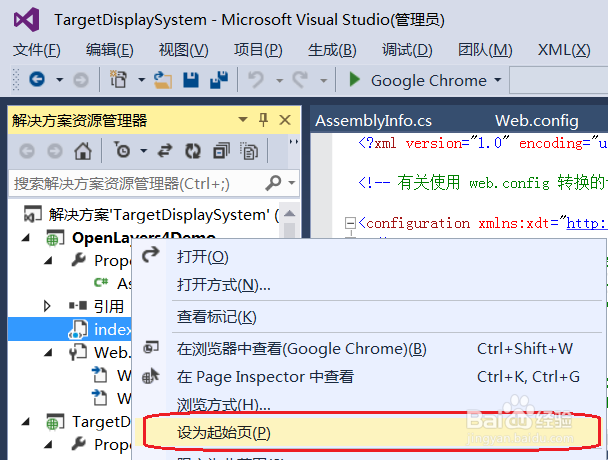Screen dimensions: 608x460
Task: Click the Visual Studio logo icon
Action: coord(26,19)
